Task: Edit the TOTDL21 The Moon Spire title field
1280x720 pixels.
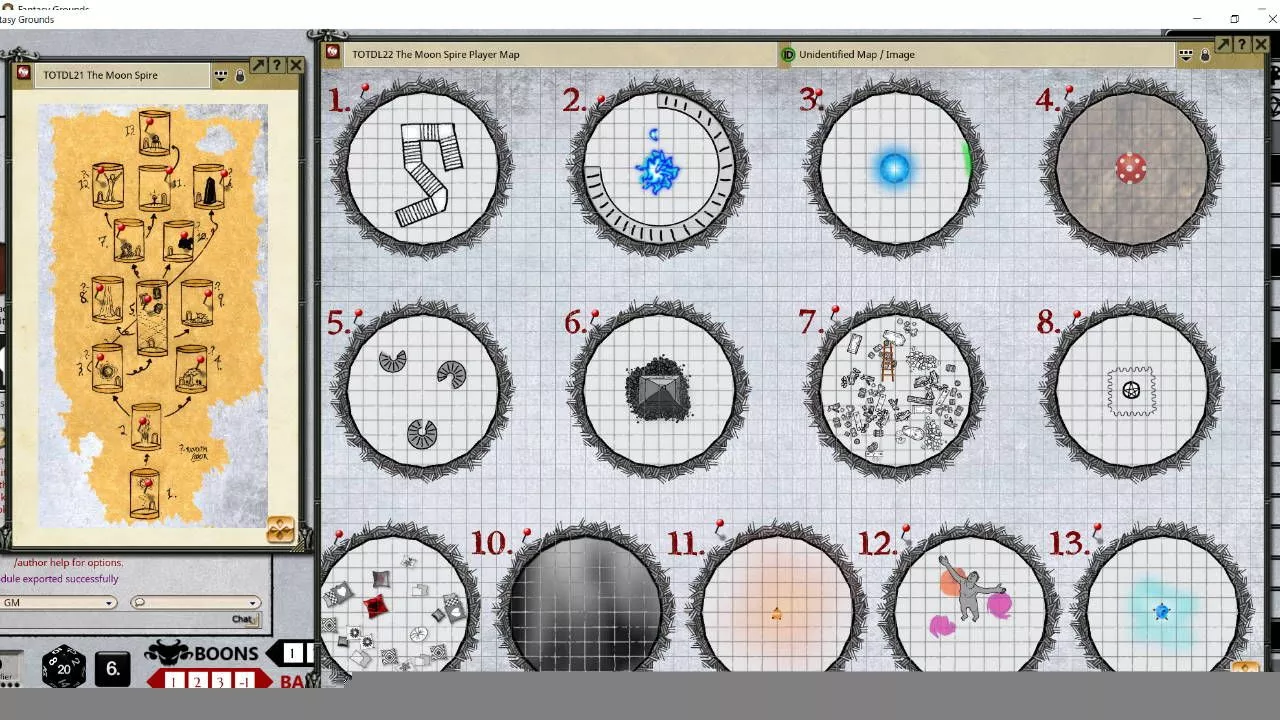Action: click(122, 75)
